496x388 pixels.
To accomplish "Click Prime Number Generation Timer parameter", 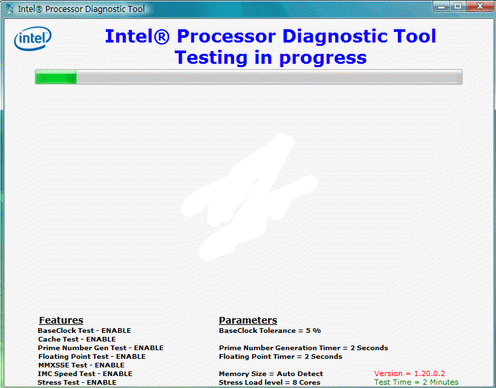I will tap(303, 348).
